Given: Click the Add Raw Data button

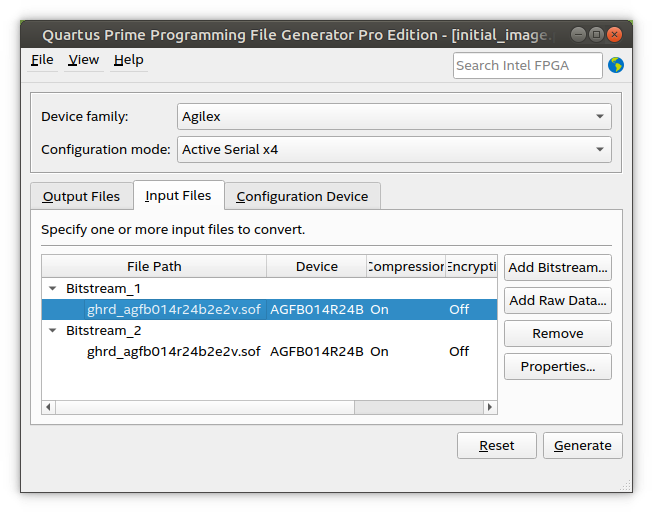Looking at the screenshot, I should click(x=557, y=301).
